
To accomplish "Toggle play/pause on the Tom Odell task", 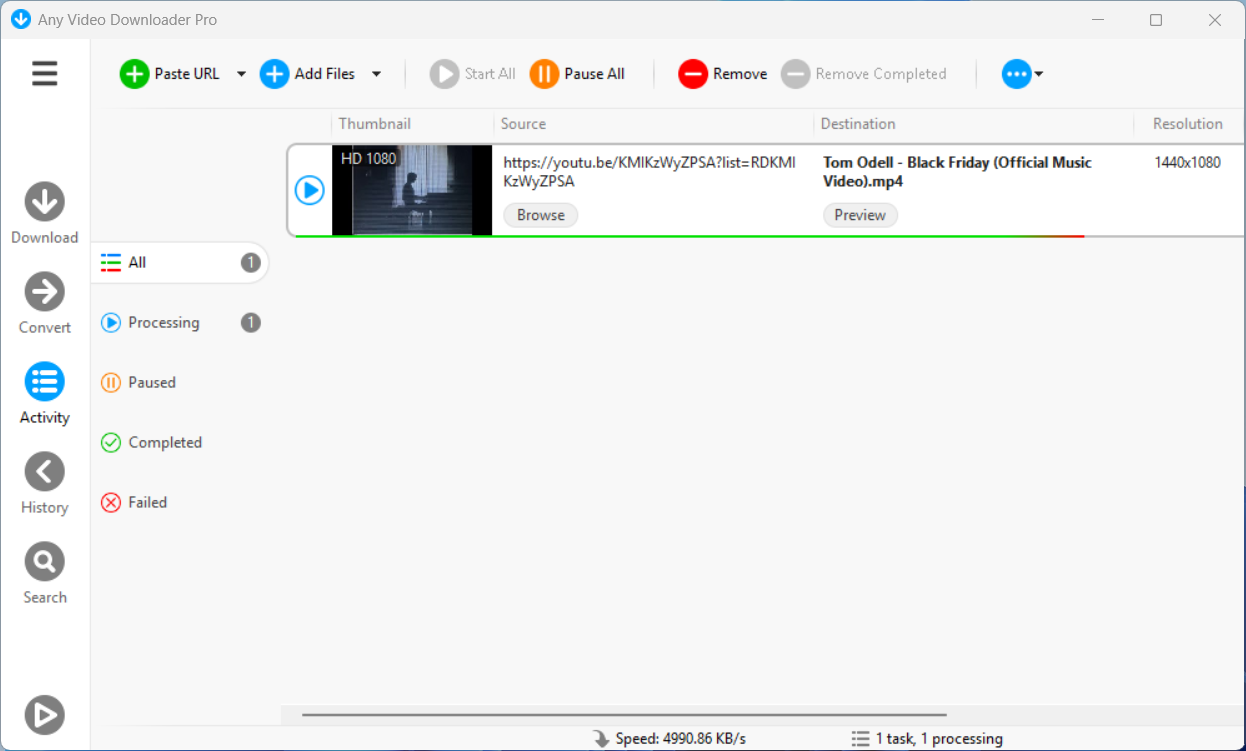I will (310, 190).
